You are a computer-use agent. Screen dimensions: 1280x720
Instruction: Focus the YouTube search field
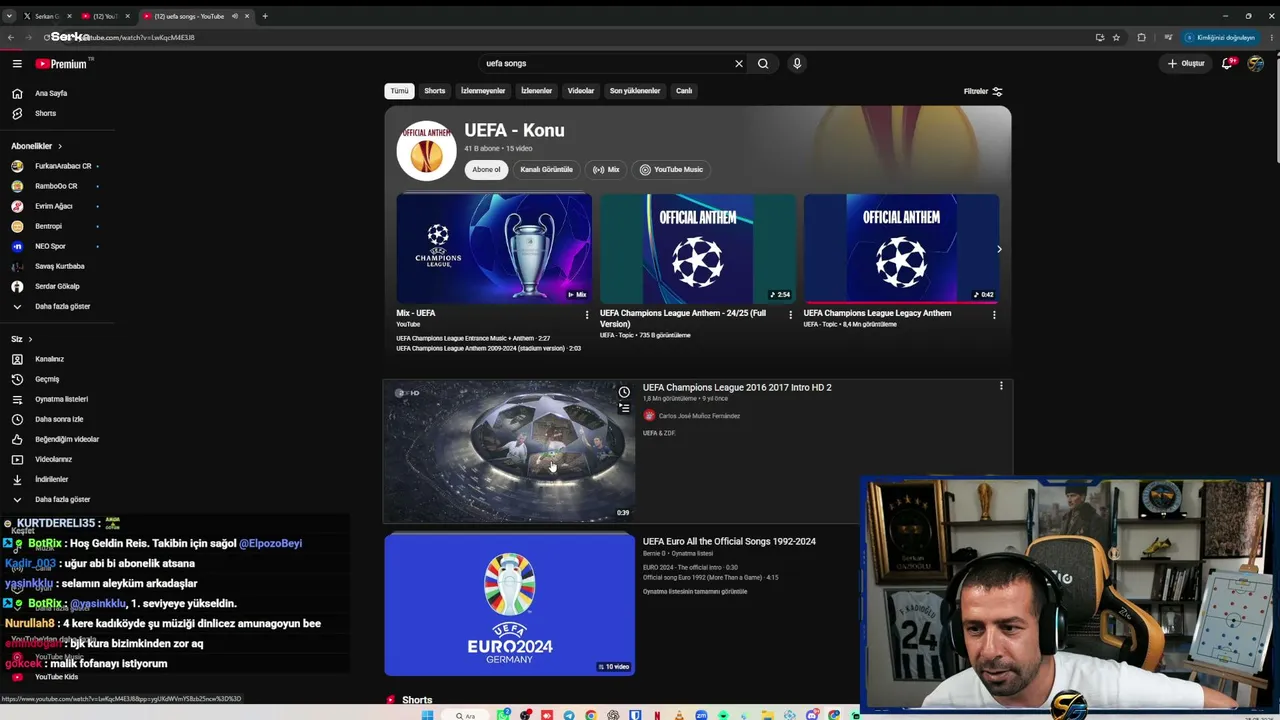point(608,63)
